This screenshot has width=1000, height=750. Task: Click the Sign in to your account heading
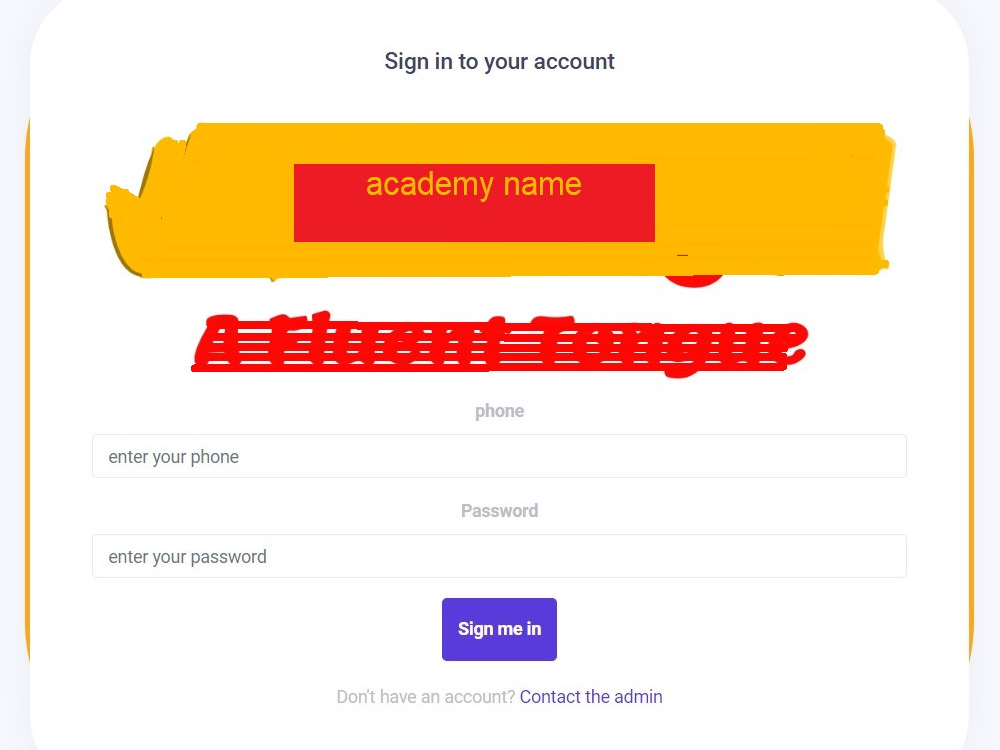499,61
